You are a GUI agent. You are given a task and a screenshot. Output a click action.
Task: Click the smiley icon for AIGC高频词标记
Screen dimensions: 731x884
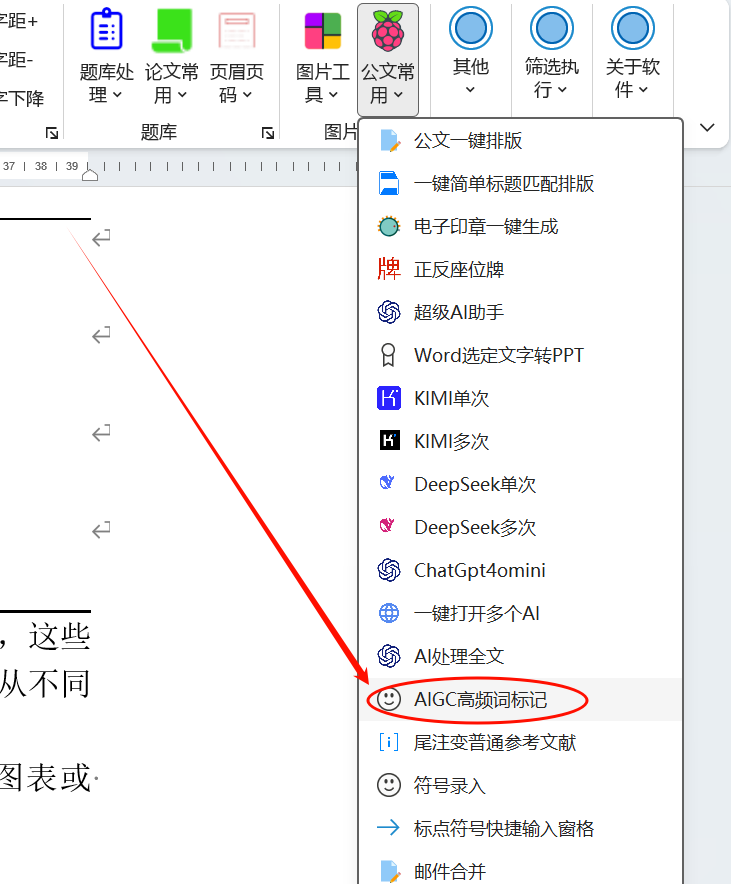[389, 699]
